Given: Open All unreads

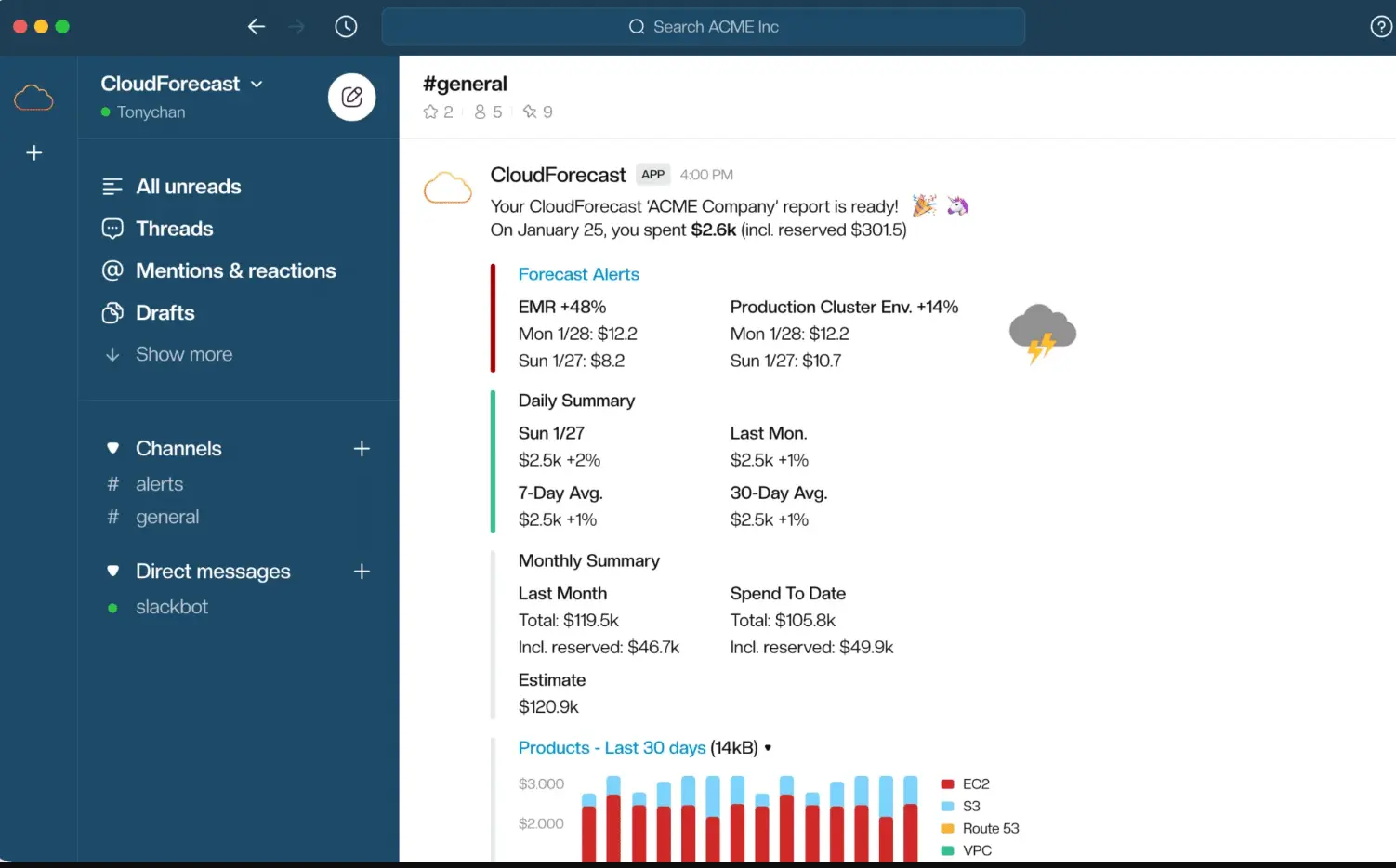Looking at the screenshot, I should coord(189,187).
